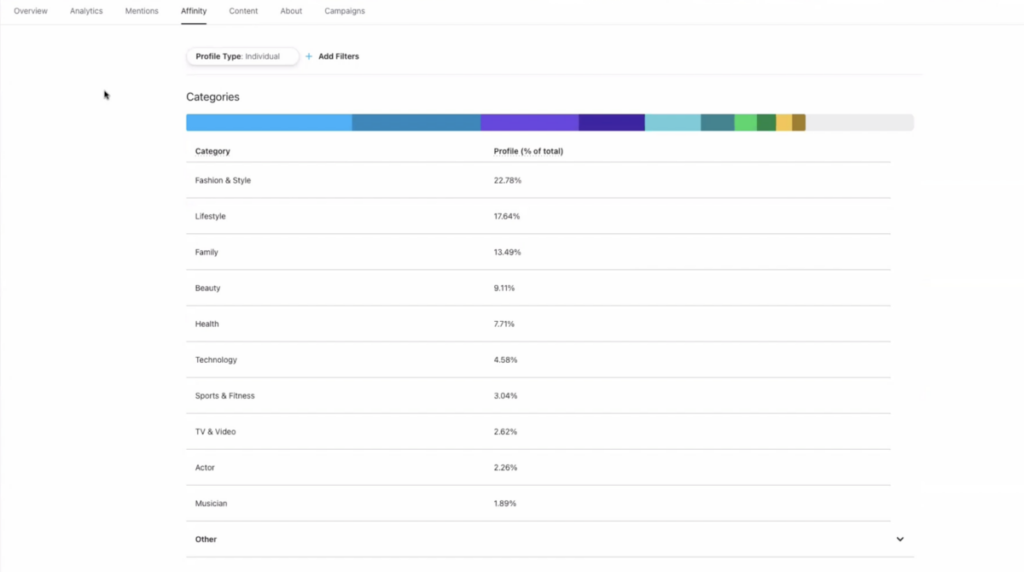Click the steel blue Lifestyle bar segment
The image size is (1024, 572).
(x=416, y=122)
